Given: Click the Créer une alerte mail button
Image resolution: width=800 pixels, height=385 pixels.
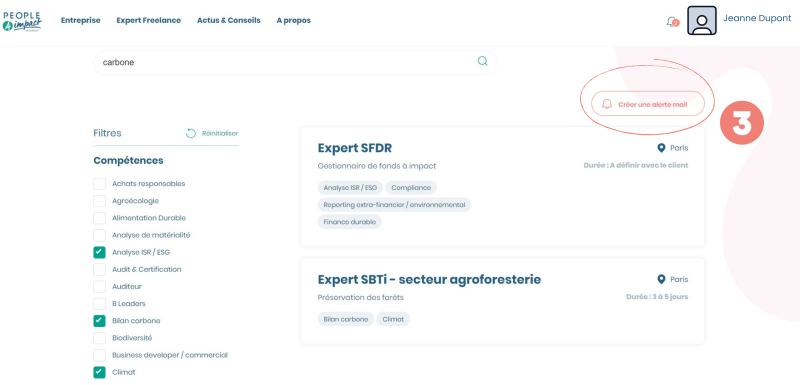Looking at the screenshot, I should click(647, 104).
